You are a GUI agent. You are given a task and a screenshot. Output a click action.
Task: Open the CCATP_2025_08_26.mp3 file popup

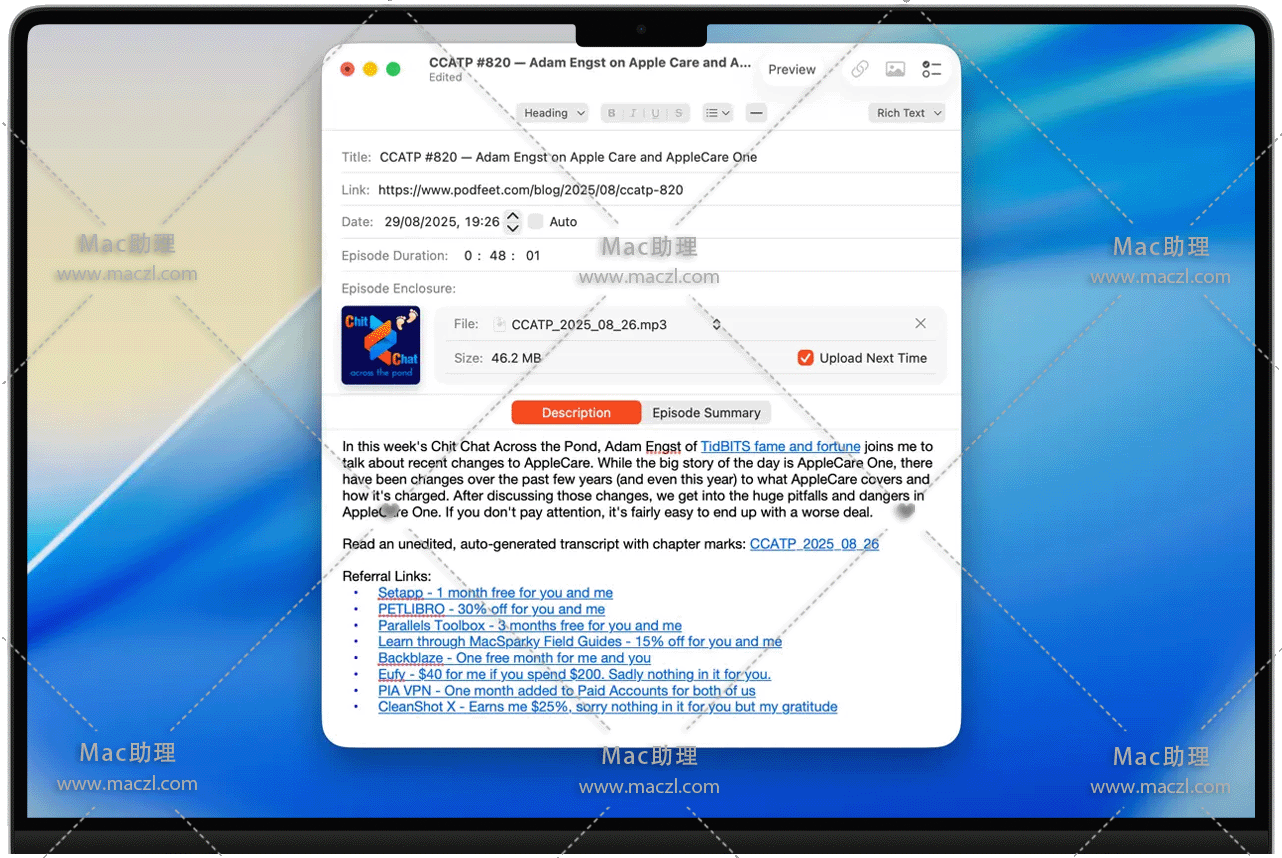[607, 324]
